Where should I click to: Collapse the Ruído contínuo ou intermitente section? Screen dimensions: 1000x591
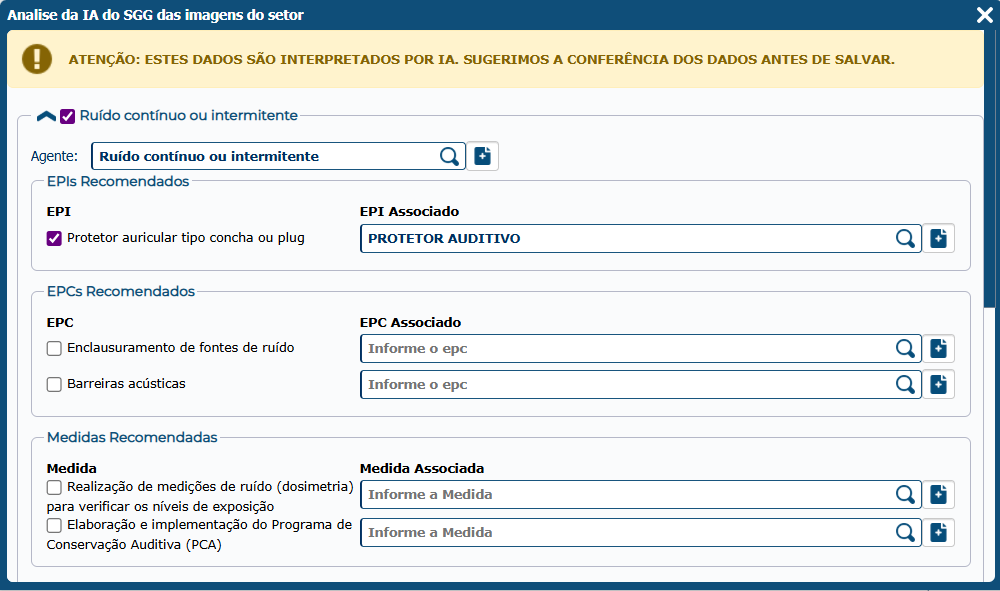tap(46, 116)
